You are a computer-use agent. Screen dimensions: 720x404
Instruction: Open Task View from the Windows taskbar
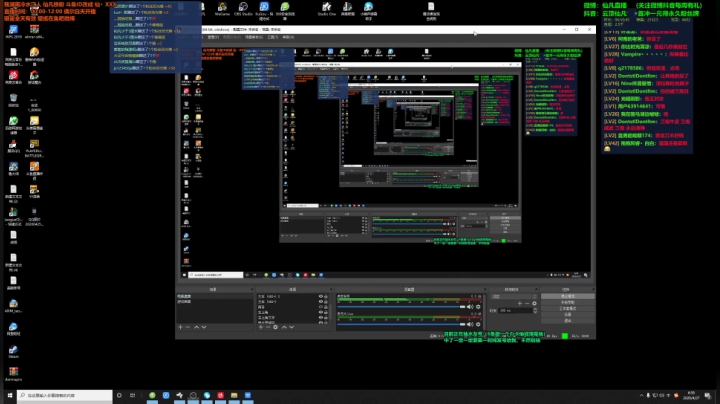[x=132, y=395]
